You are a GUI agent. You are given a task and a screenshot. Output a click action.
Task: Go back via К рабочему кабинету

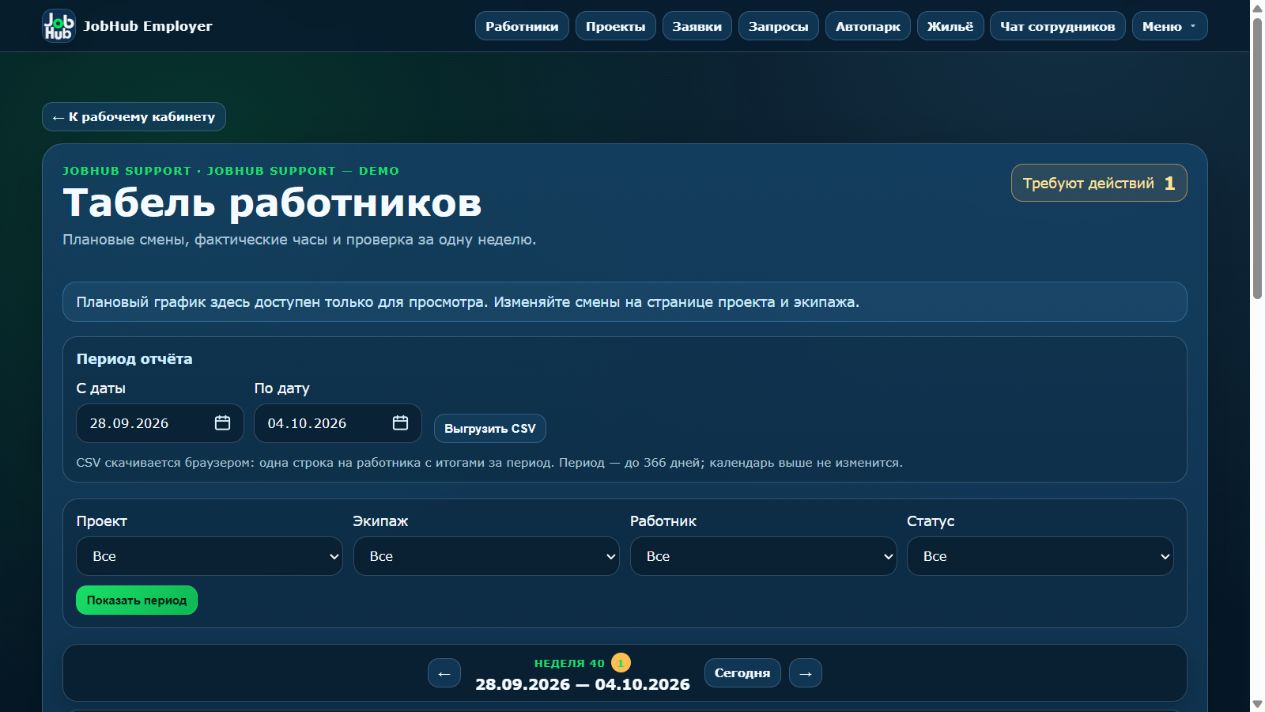coord(134,117)
